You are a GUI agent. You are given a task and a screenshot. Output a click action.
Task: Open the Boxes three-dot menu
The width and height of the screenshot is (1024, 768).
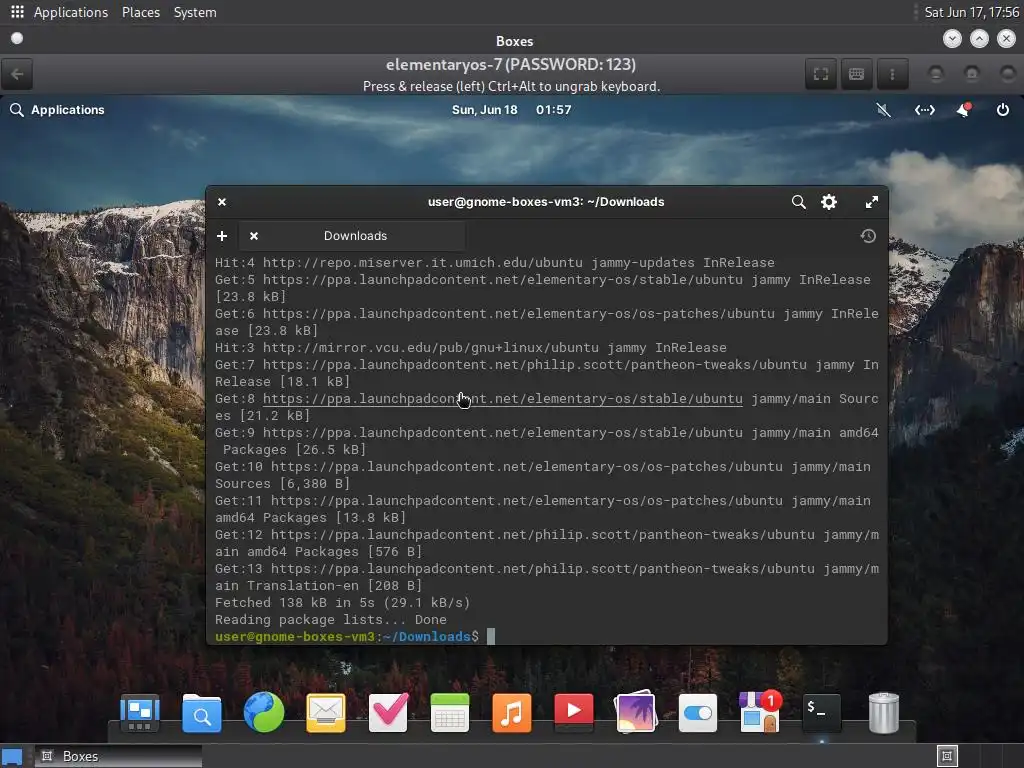pos(892,74)
